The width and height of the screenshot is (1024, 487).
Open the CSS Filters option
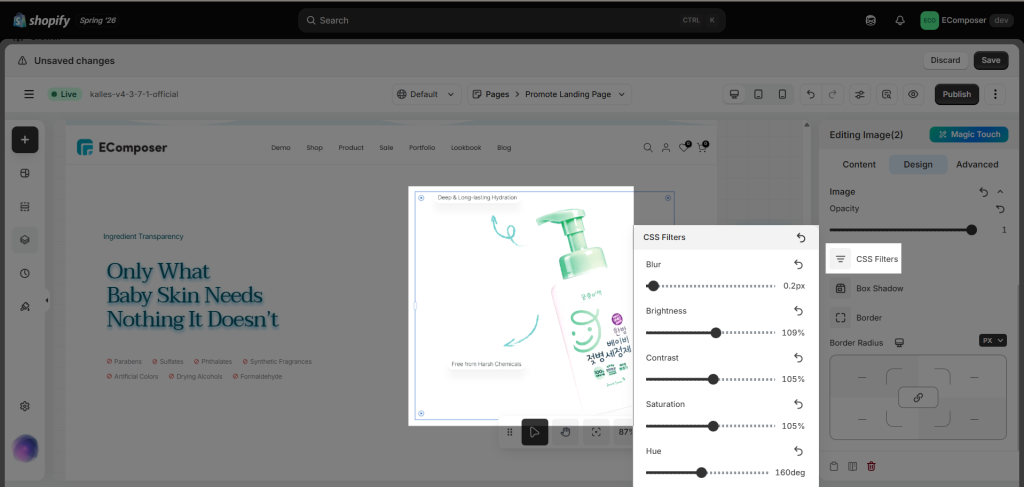pyautogui.click(x=864, y=259)
